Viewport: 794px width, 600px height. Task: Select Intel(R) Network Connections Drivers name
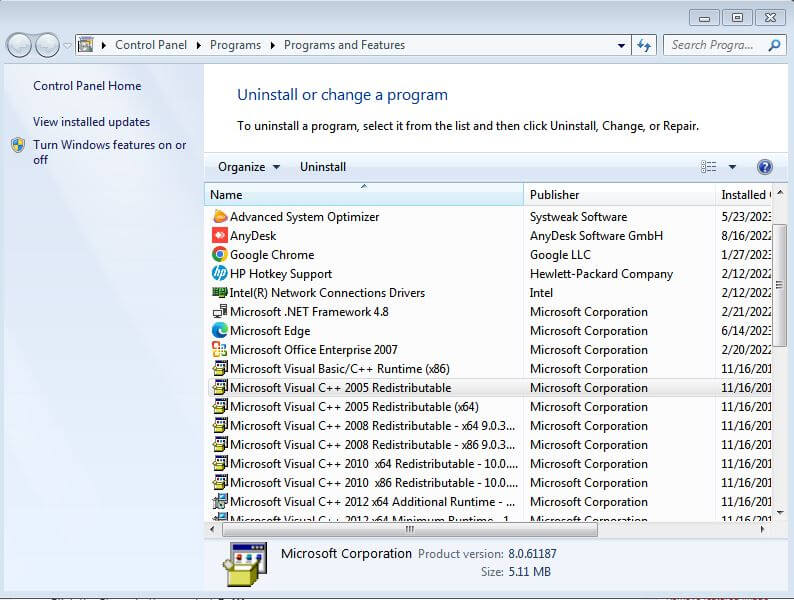click(327, 293)
